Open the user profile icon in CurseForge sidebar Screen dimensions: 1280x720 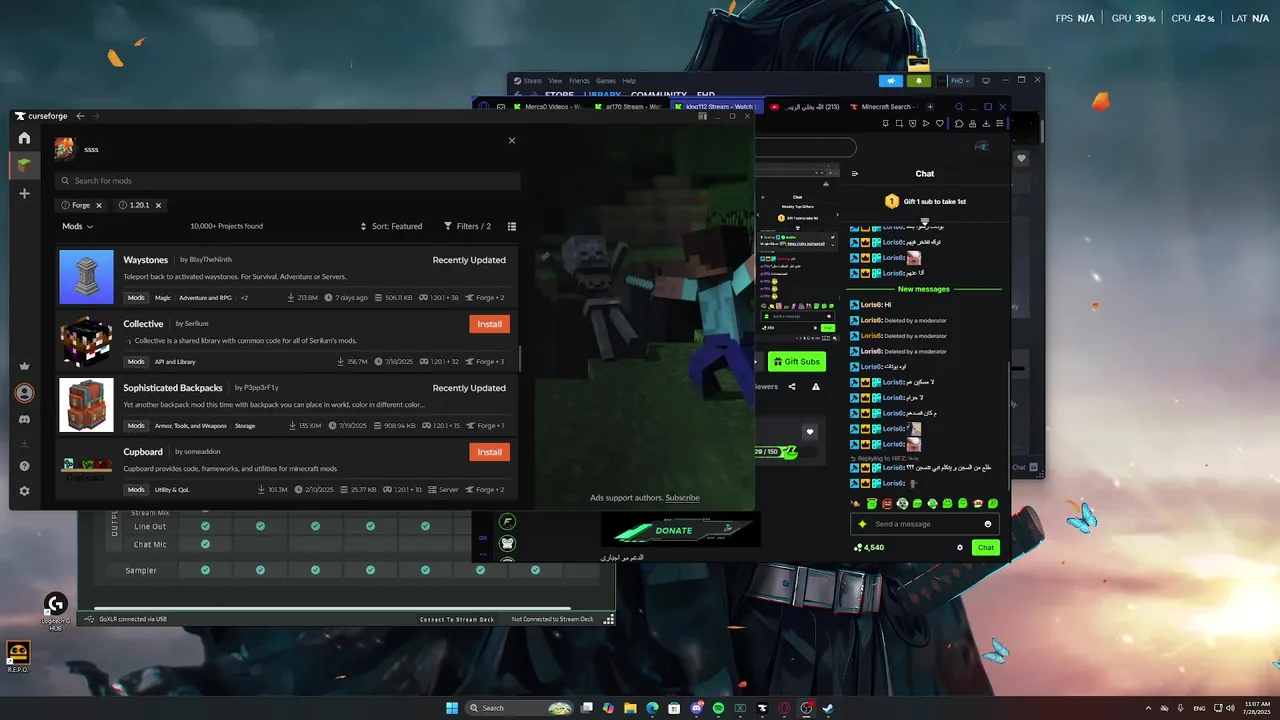click(24, 393)
